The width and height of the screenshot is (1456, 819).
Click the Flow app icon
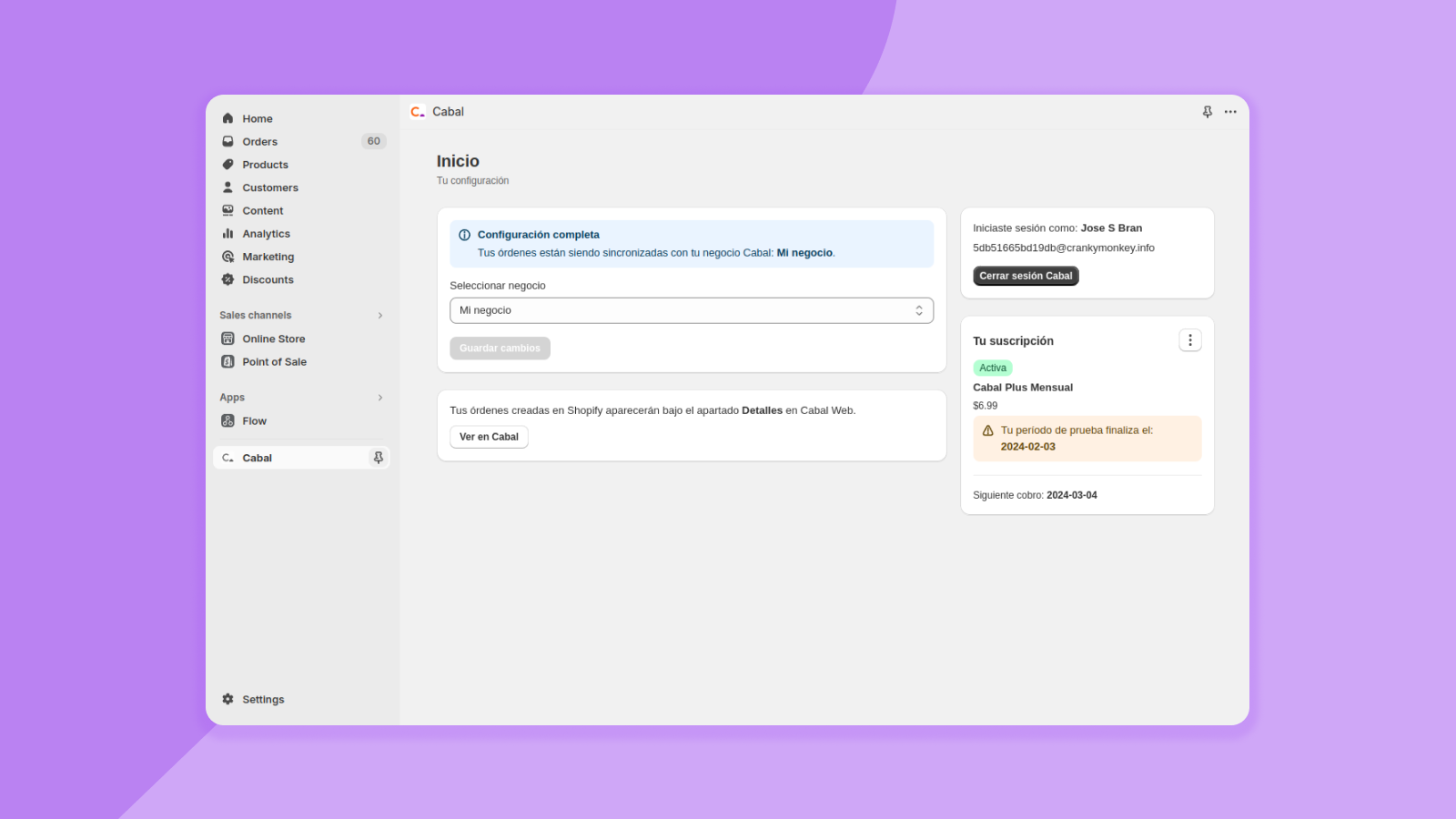pyautogui.click(x=227, y=420)
